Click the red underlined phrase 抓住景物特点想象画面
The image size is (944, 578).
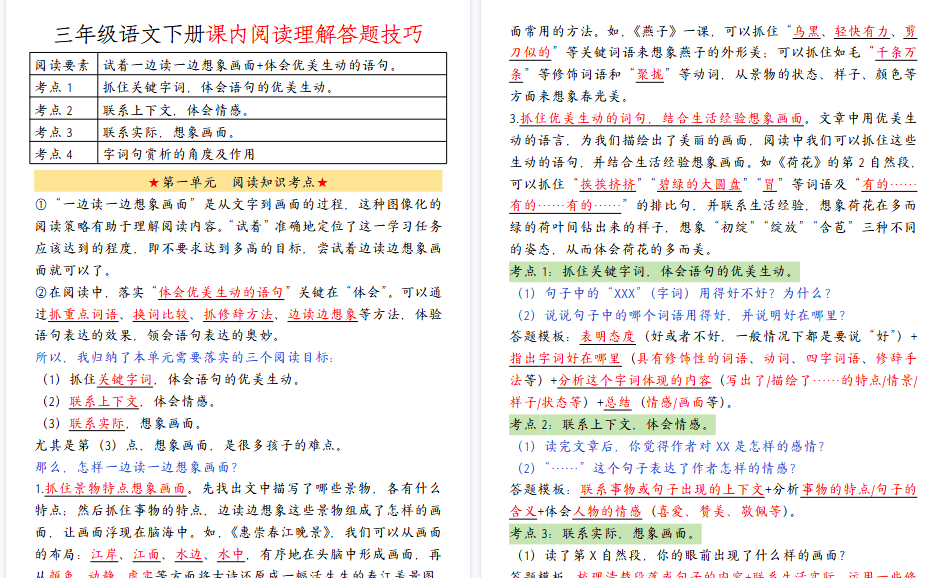pos(115,488)
